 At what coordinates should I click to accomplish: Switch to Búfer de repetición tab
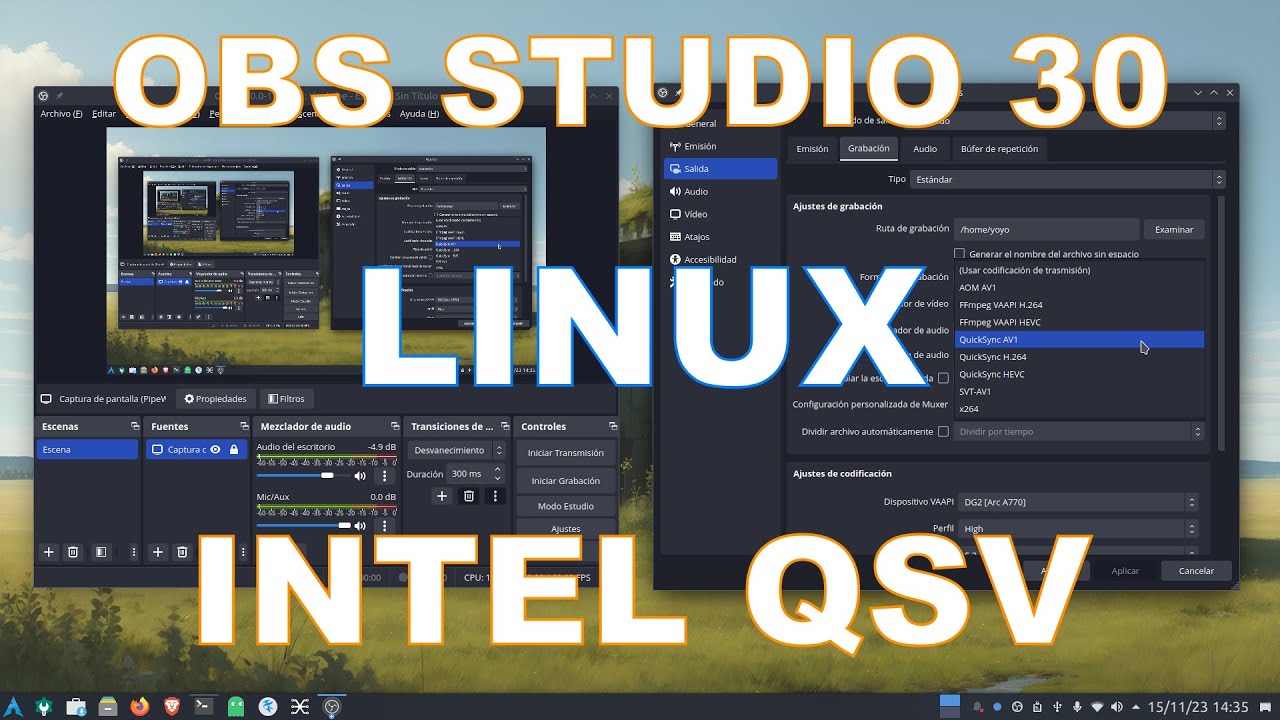999,149
